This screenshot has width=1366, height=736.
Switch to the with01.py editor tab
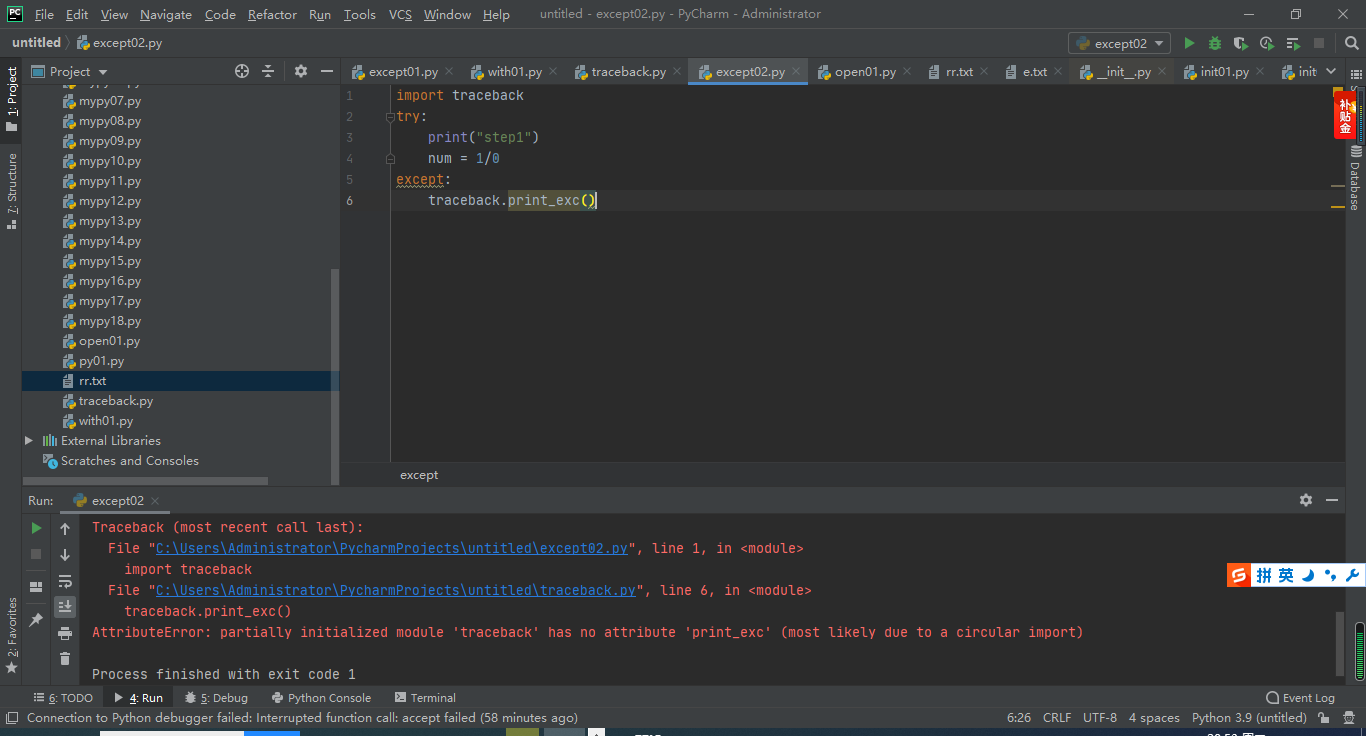(514, 72)
